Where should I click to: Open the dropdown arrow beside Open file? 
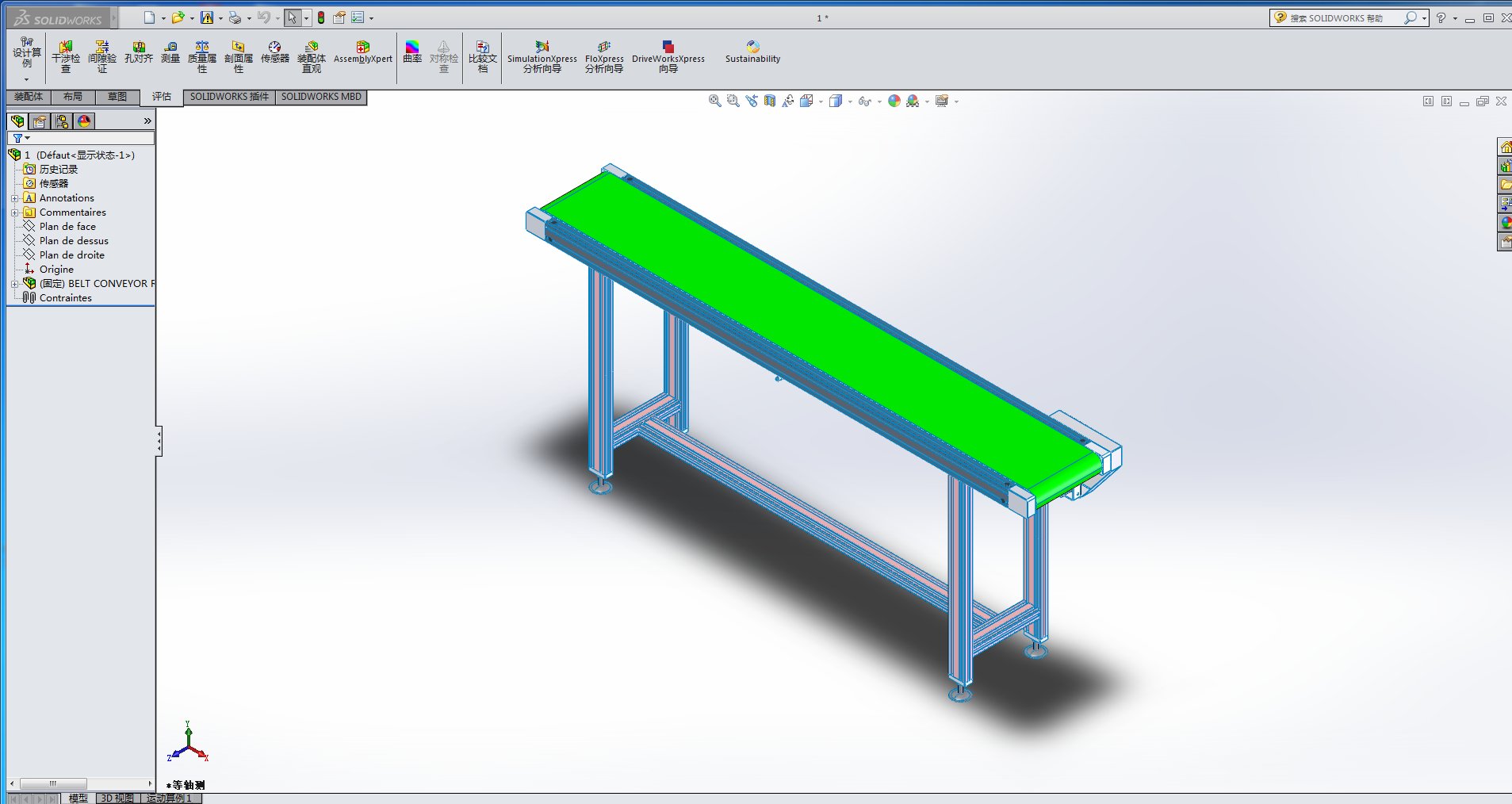click(x=192, y=18)
